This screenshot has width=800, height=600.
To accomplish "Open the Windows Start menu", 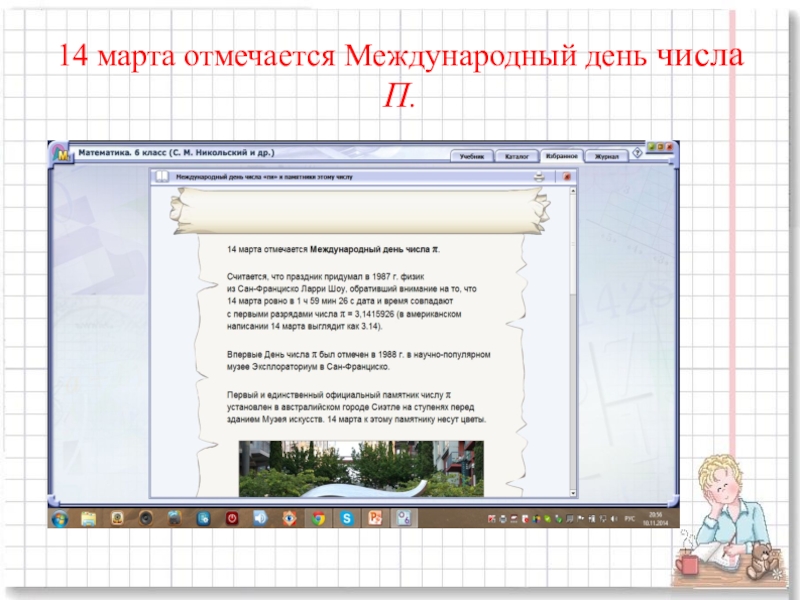I will [x=60, y=518].
